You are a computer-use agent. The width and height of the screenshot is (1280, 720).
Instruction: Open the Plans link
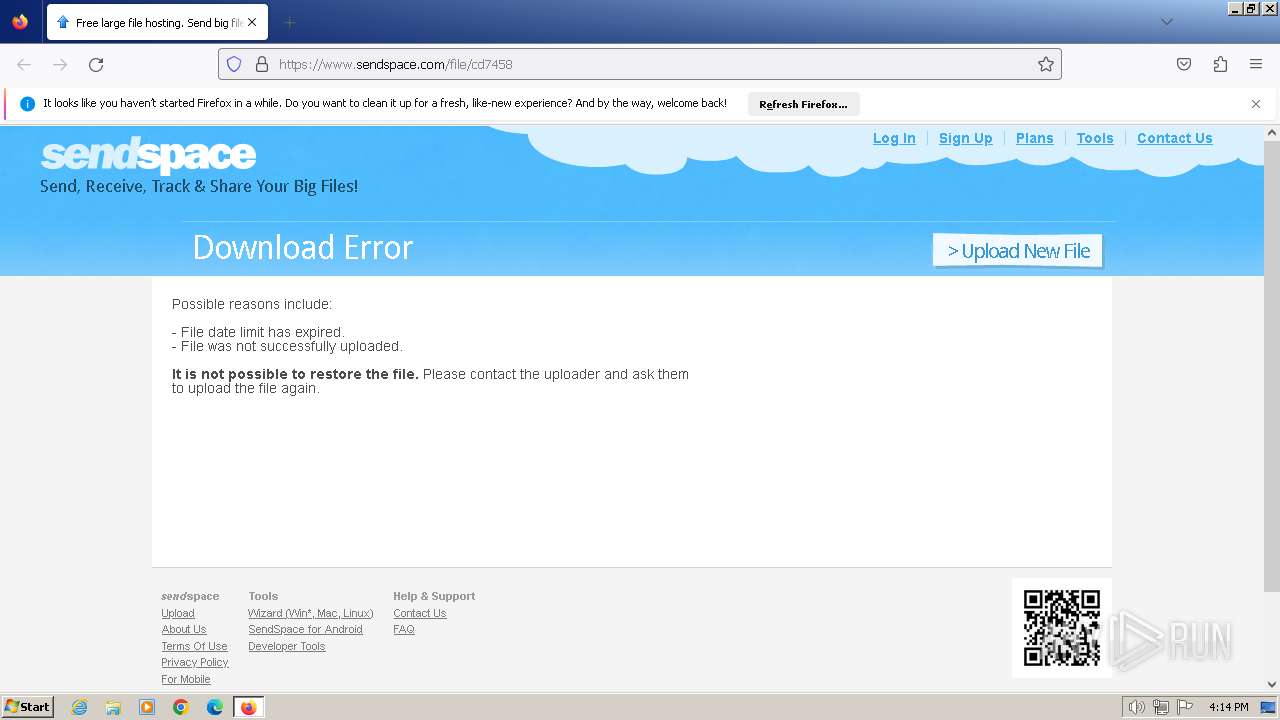[1034, 139]
